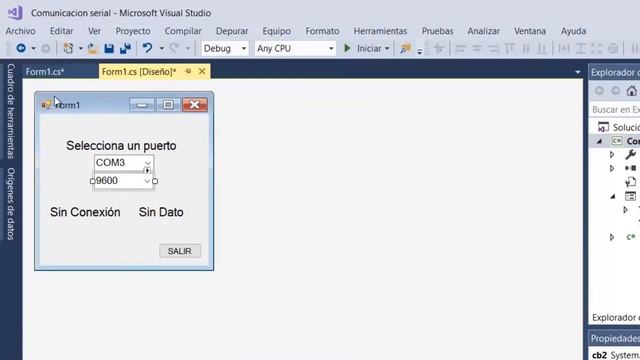This screenshot has height=360, width=640.
Task: Open the Orígenes de datos side panel
Action: click(11, 204)
